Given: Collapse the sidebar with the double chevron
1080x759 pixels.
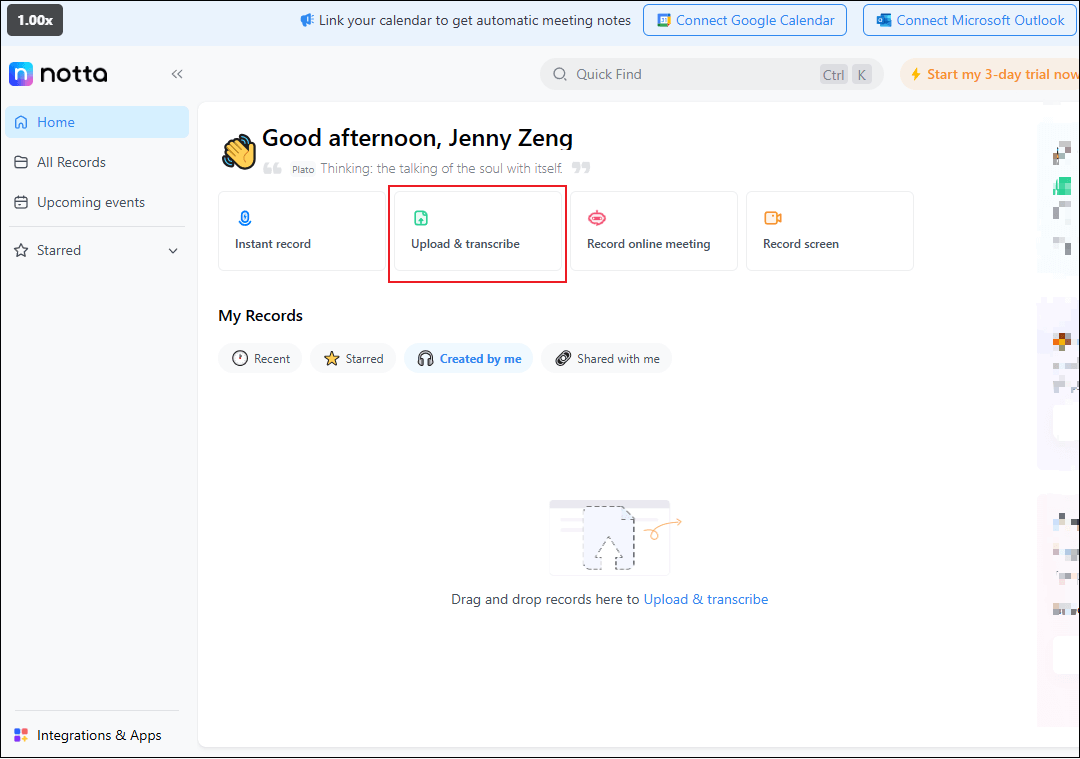Looking at the screenshot, I should point(177,74).
